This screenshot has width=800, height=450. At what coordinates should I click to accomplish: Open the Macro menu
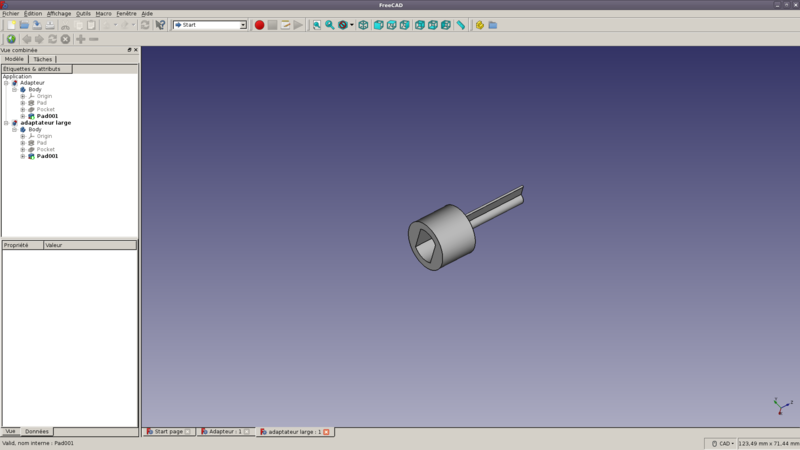tap(103, 13)
